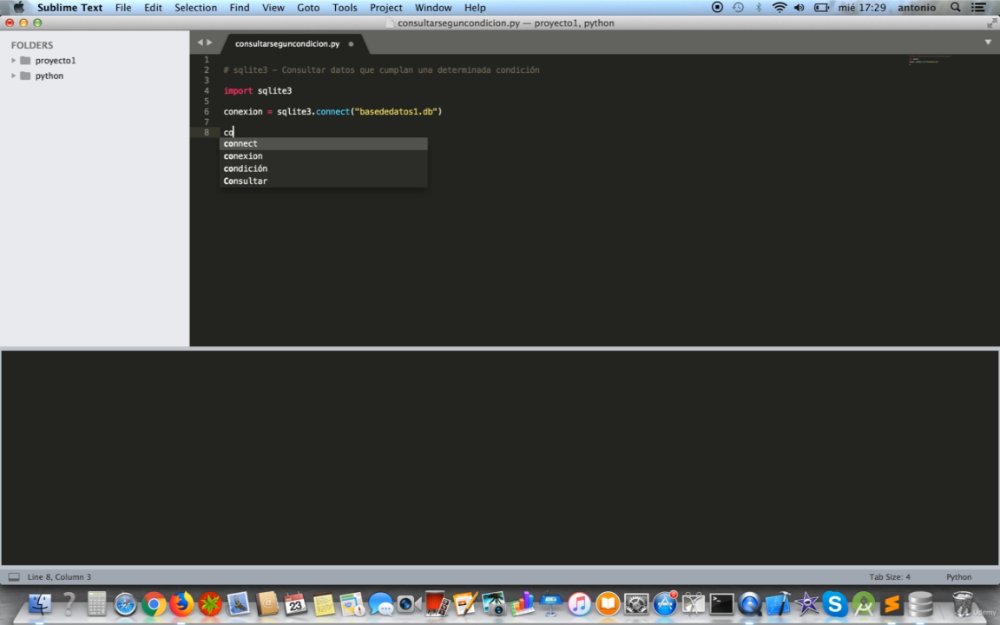Image resolution: width=1000 pixels, height=625 pixels.
Task: Click the Sublime Text dock icon
Action: (x=892, y=604)
